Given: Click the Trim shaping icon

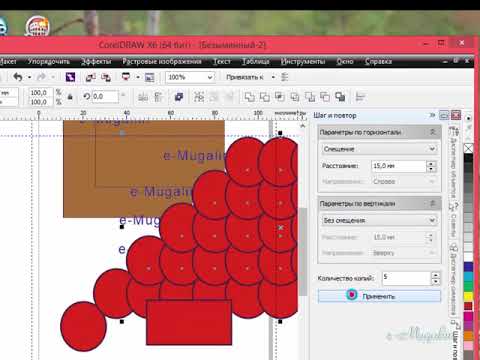Looking at the screenshot, I should [x=265, y=97].
